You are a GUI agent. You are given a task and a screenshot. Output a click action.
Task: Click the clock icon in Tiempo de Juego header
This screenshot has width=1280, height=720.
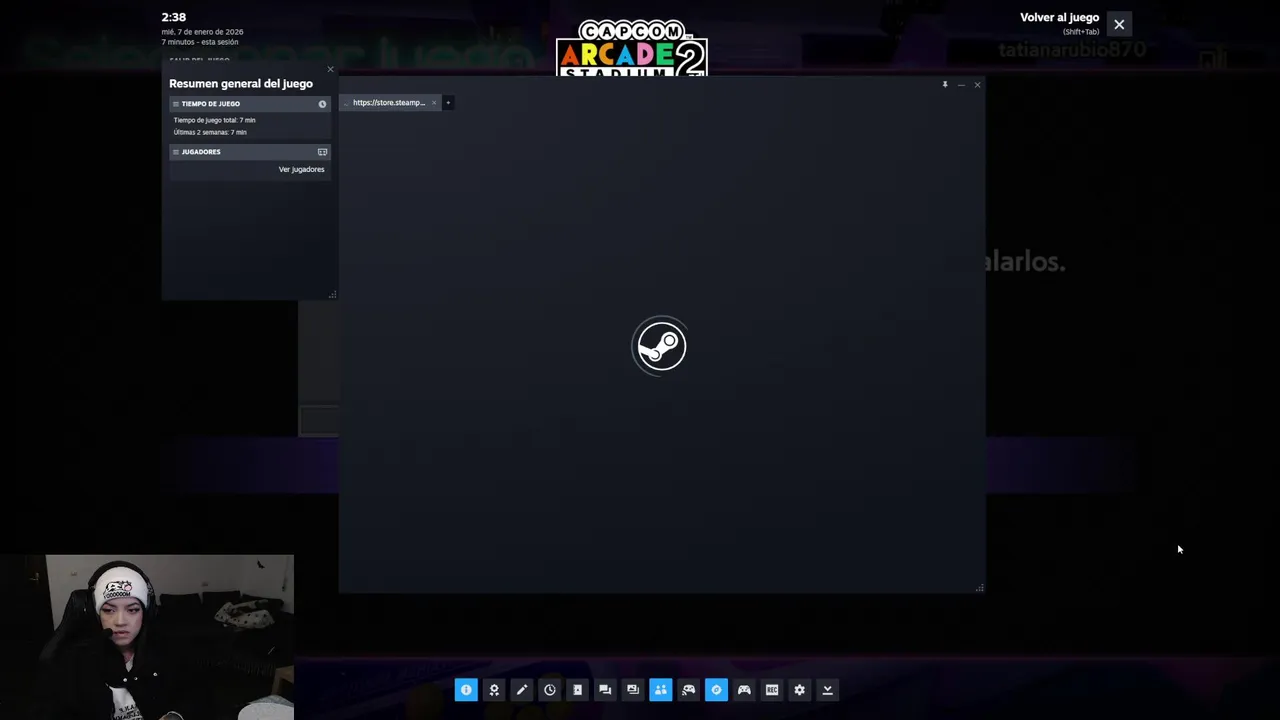click(322, 104)
